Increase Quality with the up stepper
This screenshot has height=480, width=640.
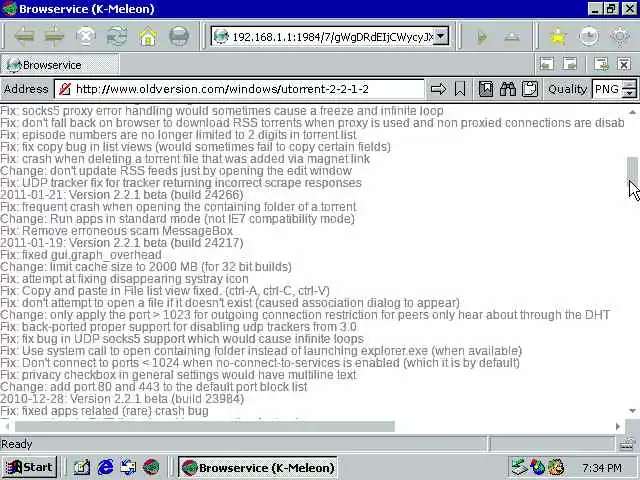tap(630, 84)
